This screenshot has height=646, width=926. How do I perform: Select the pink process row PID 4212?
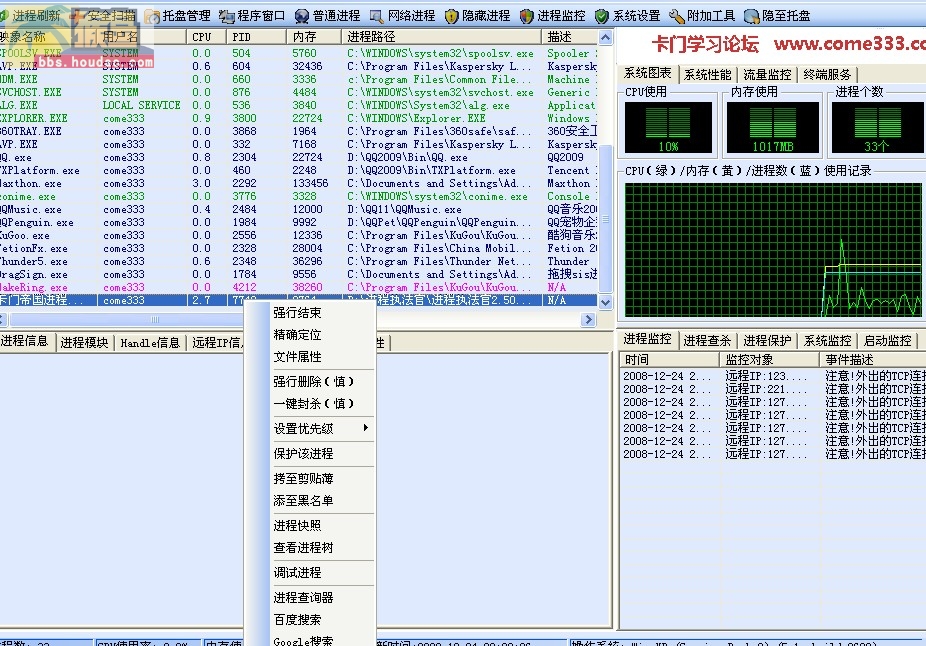299,287
